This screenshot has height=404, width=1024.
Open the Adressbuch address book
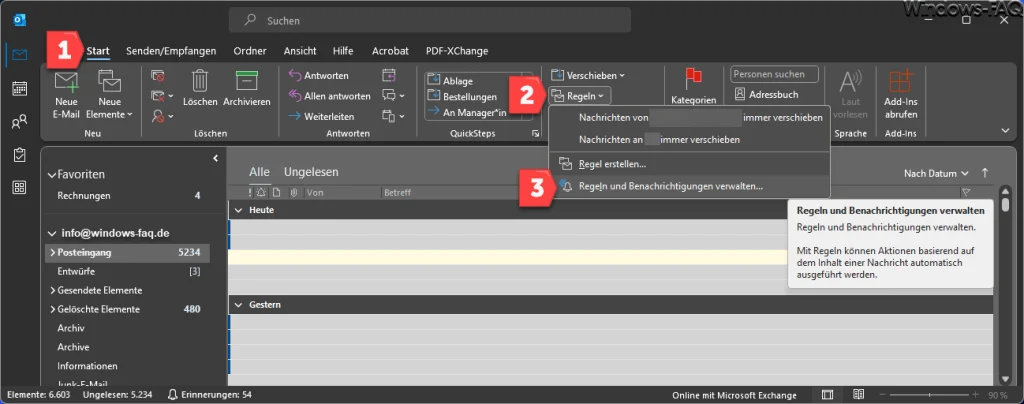click(x=767, y=94)
